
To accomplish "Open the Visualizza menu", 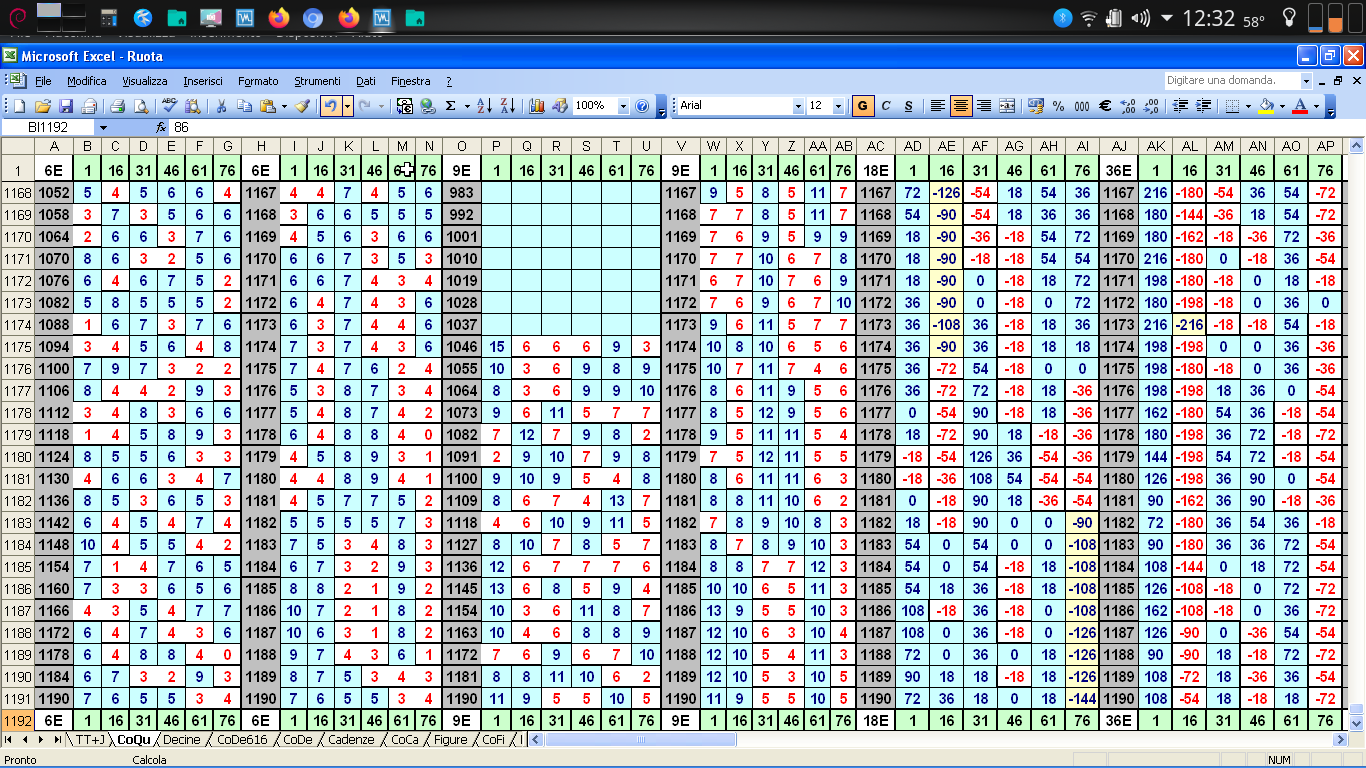I will point(145,81).
